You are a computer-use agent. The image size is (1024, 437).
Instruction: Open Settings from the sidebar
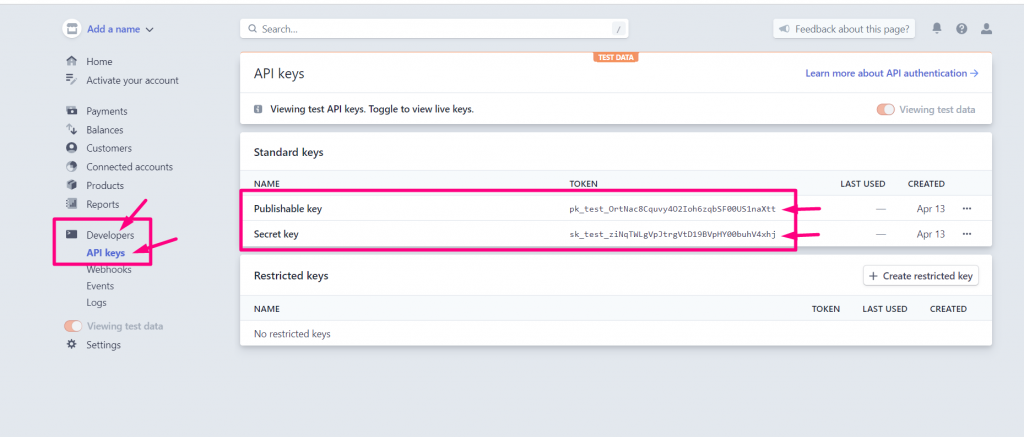(103, 344)
